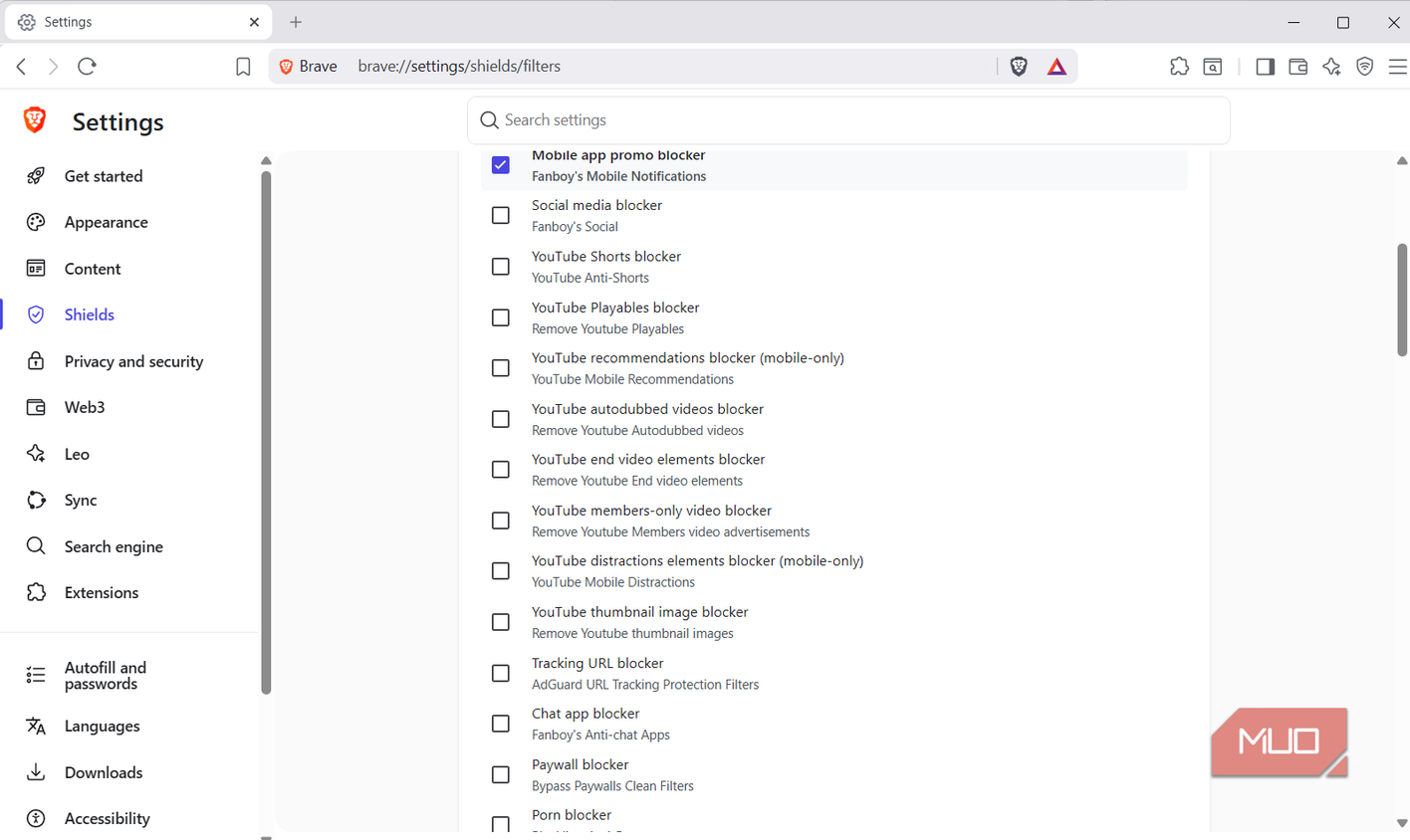Image resolution: width=1410 pixels, height=840 pixels.
Task: Focus the Search settings input field
Action: (848, 120)
